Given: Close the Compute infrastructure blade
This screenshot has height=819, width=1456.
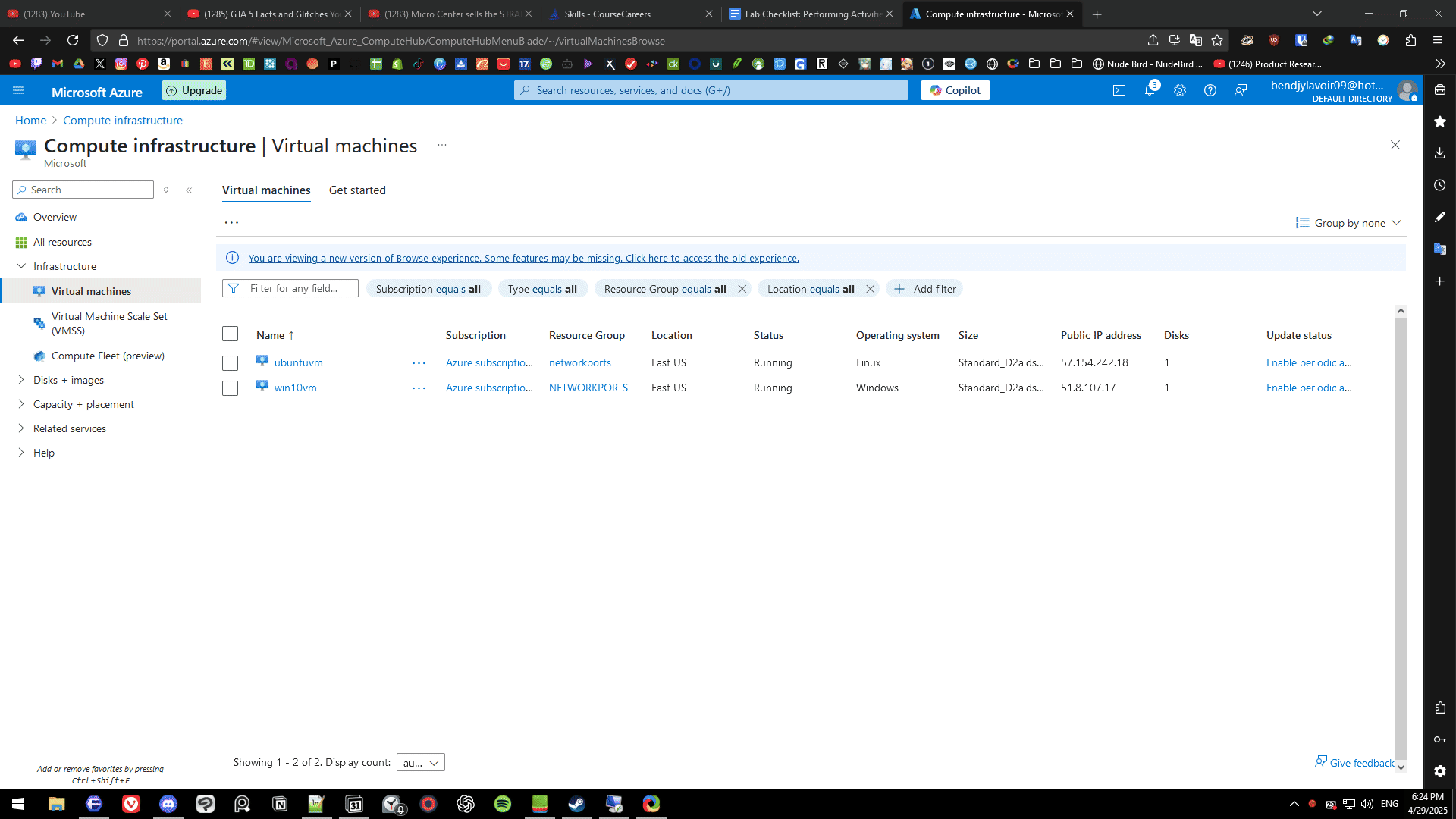Looking at the screenshot, I should tap(1395, 145).
